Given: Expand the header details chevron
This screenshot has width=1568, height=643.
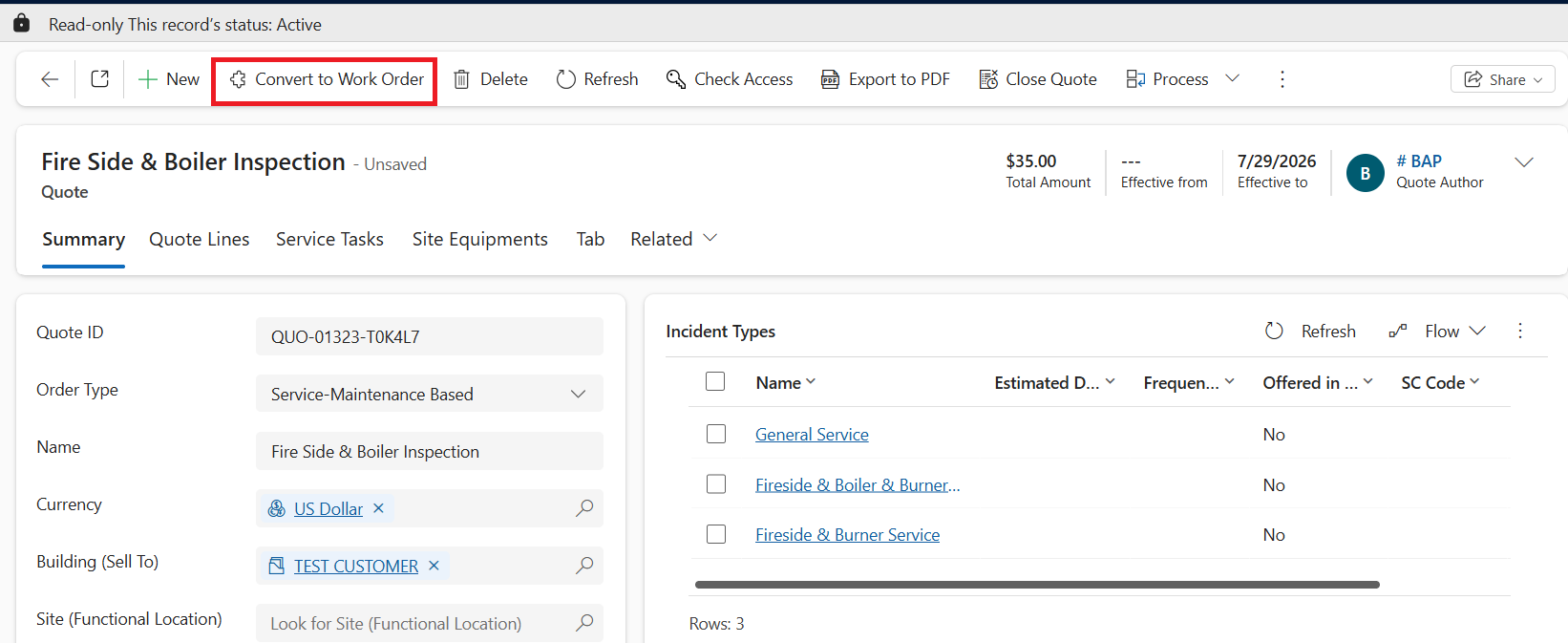Looking at the screenshot, I should (1524, 162).
